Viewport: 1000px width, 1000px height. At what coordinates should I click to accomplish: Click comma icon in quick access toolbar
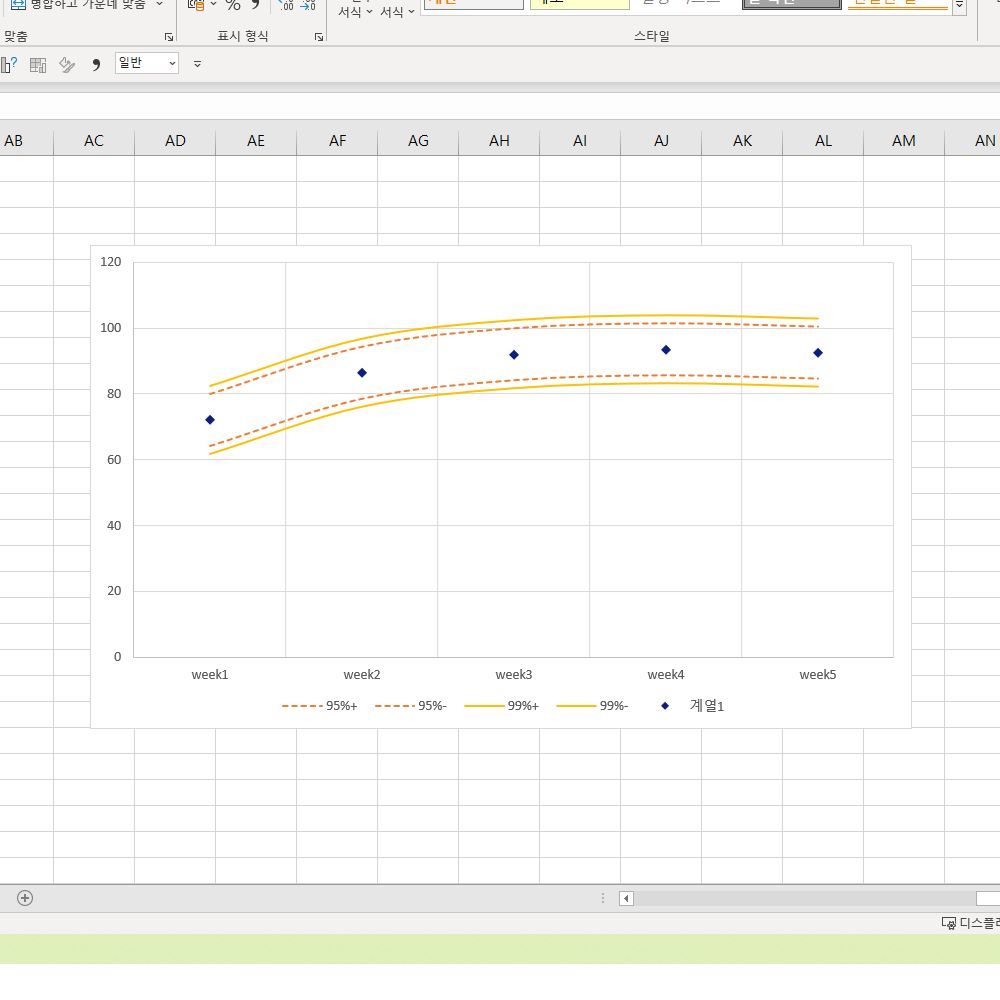(x=96, y=64)
